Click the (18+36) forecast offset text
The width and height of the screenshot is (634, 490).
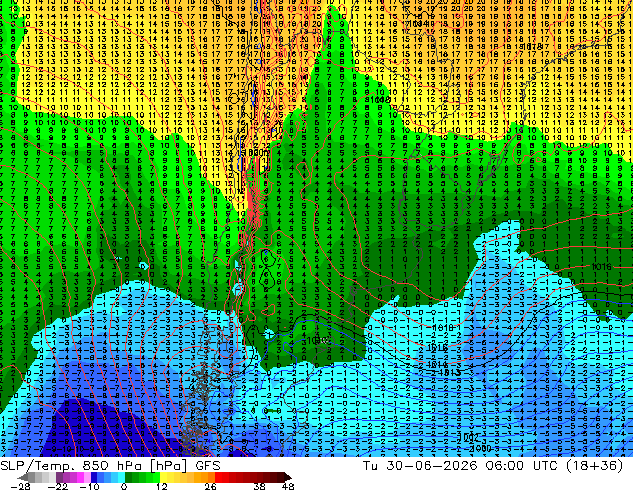594,466
